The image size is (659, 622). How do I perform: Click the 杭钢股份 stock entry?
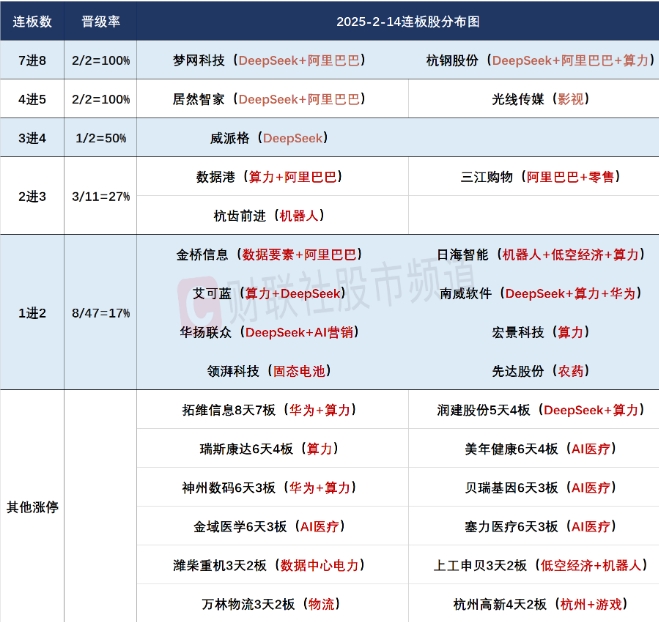pos(540,61)
